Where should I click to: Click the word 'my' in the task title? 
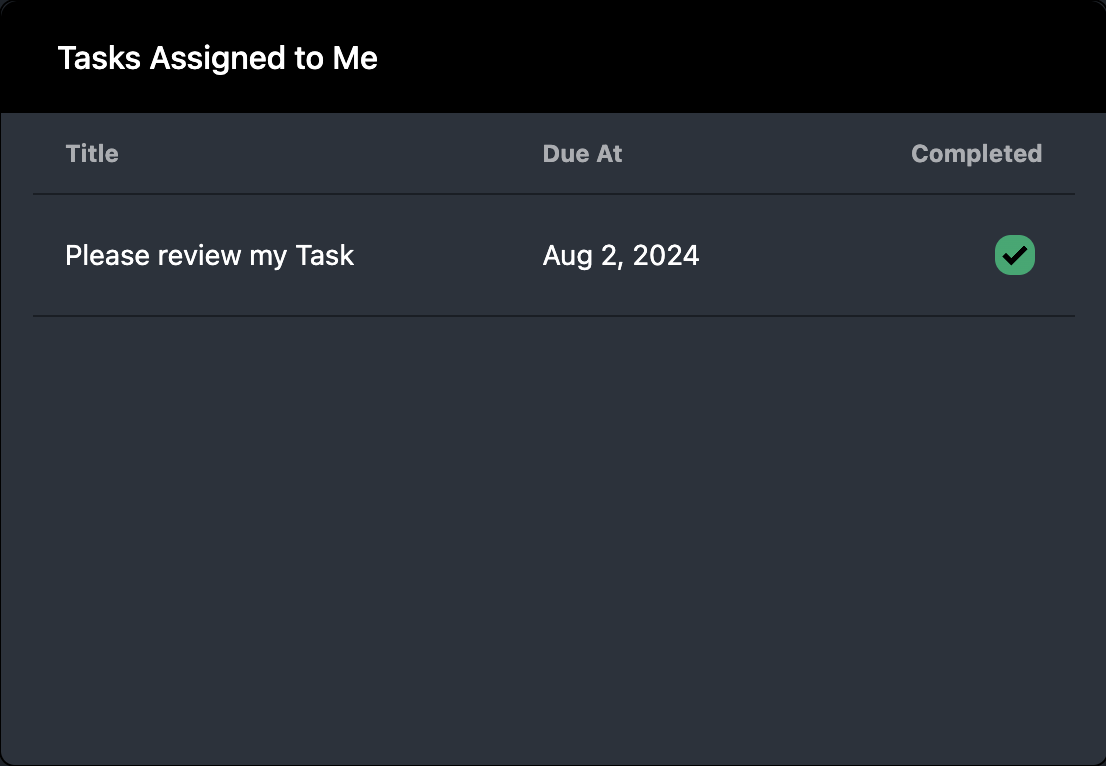click(x=268, y=257)
